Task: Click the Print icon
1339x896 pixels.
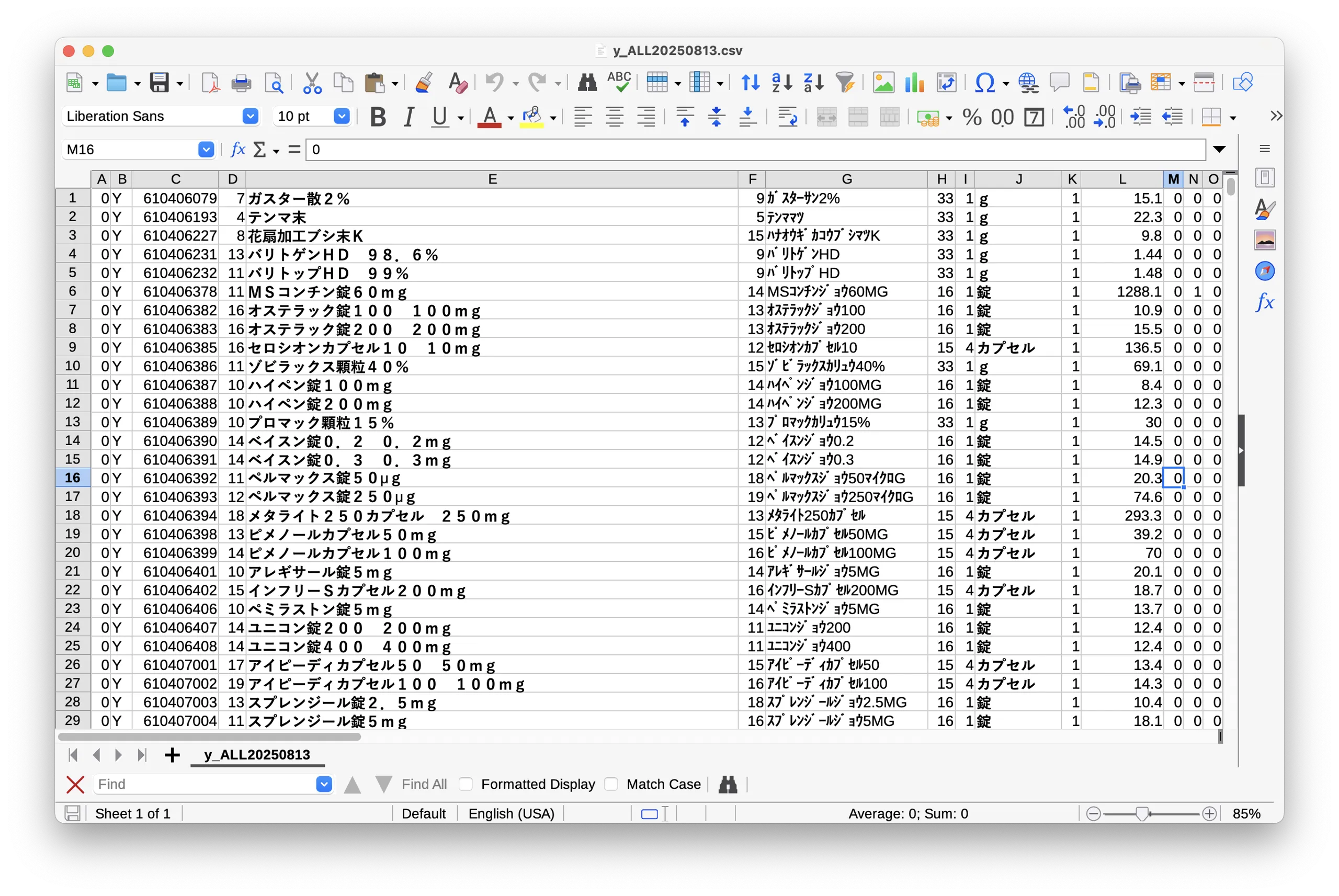Action: pos(241,83)
